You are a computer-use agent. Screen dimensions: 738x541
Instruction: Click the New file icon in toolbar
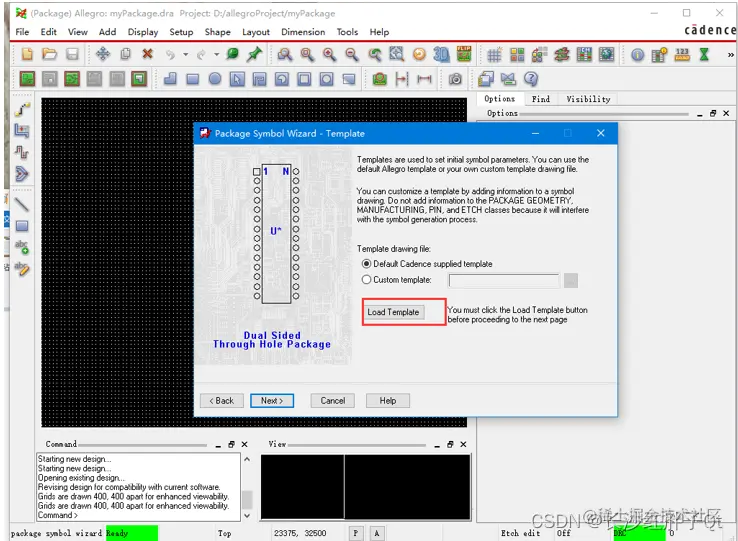pos(27,55)
